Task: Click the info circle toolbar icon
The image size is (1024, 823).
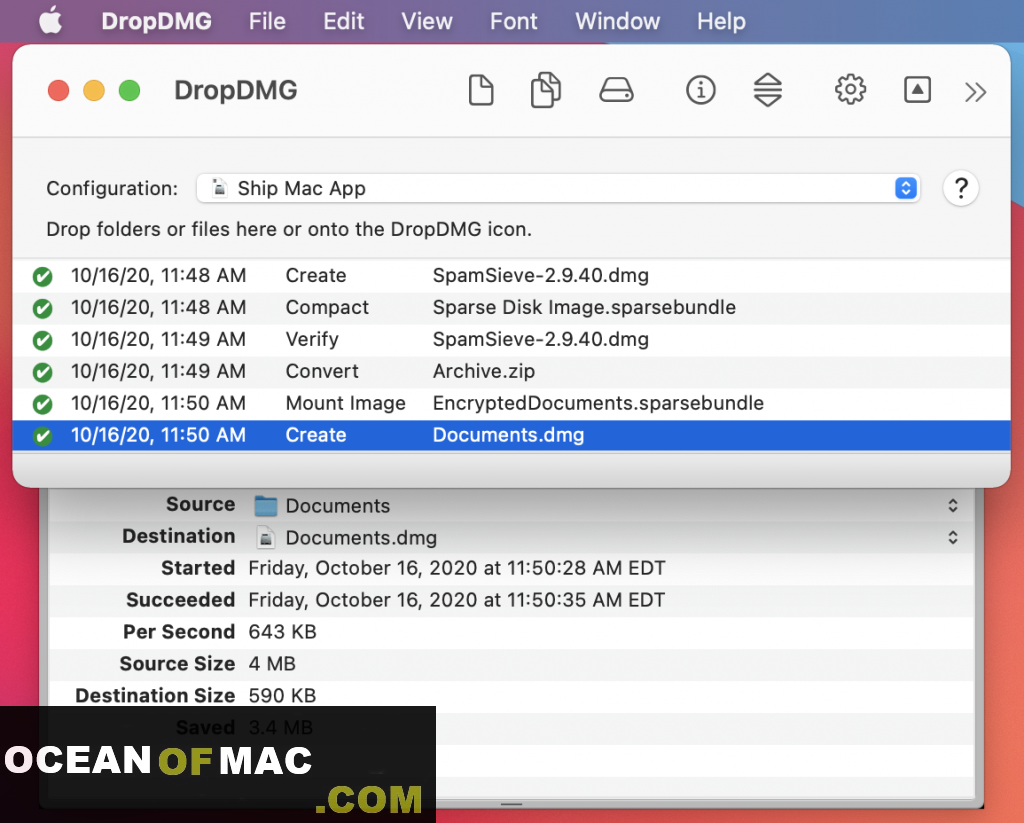Action: (701, 90)
